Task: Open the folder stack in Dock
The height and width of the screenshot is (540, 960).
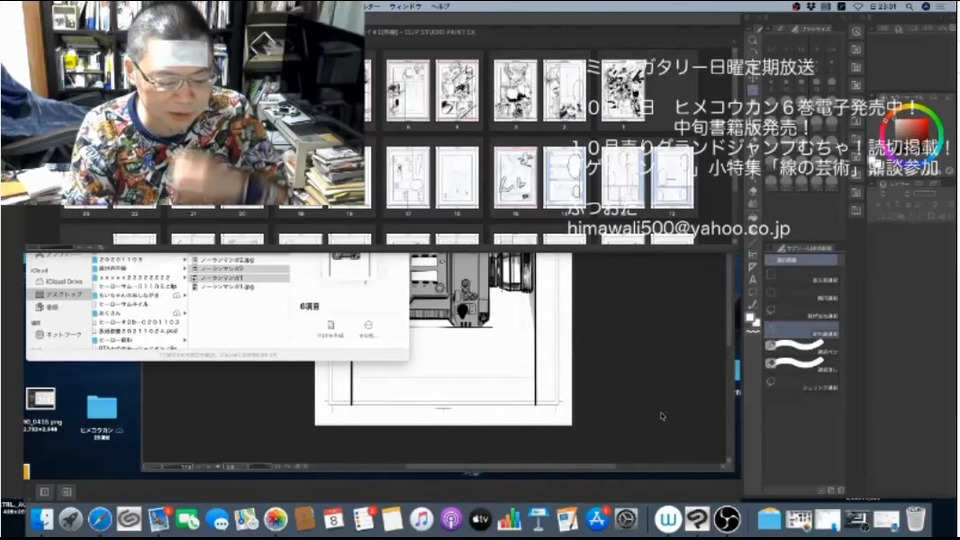Action: pyautogui.click(x=769, y=520)
